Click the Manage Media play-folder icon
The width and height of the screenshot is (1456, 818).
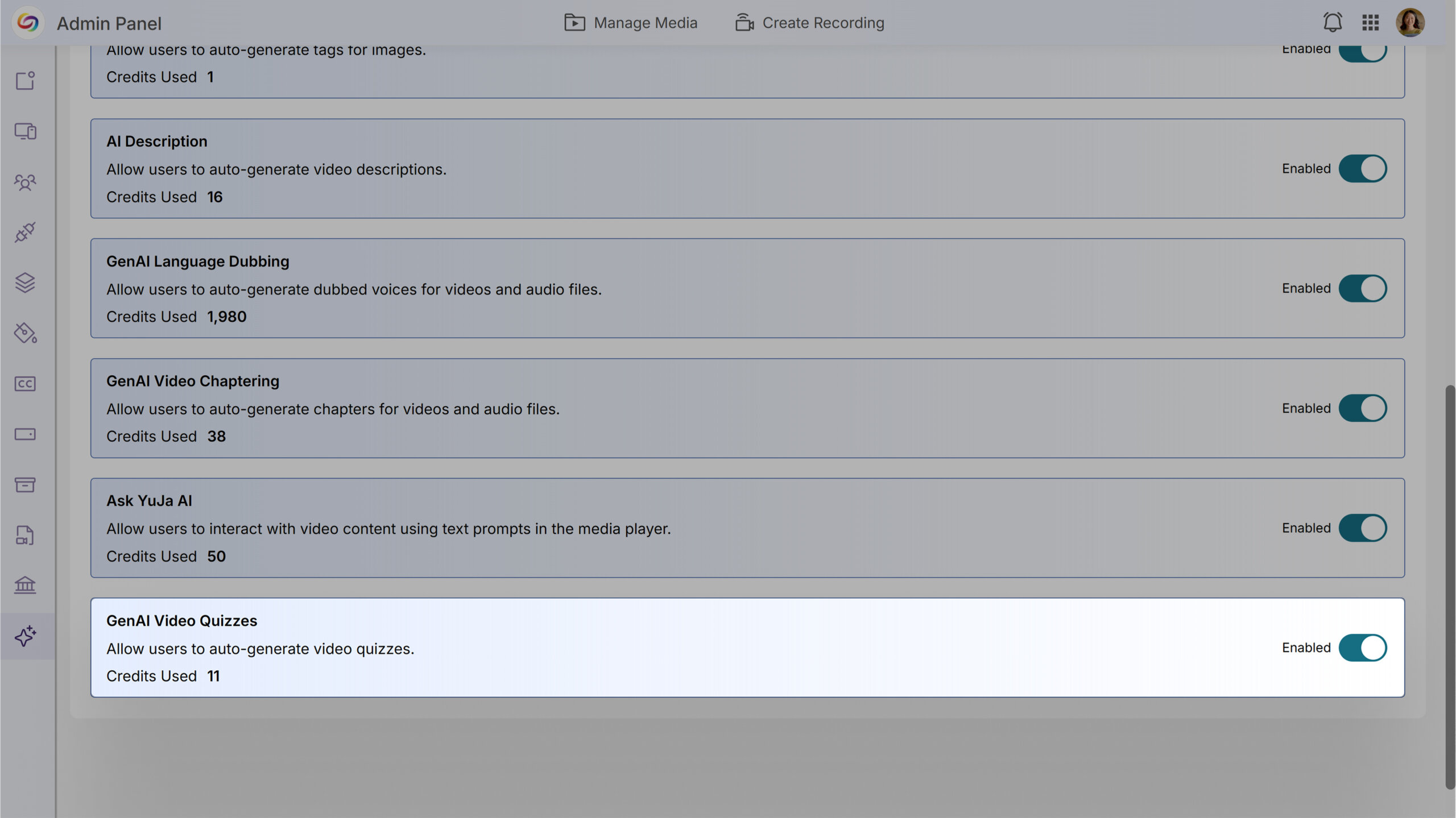coord(574,23)
